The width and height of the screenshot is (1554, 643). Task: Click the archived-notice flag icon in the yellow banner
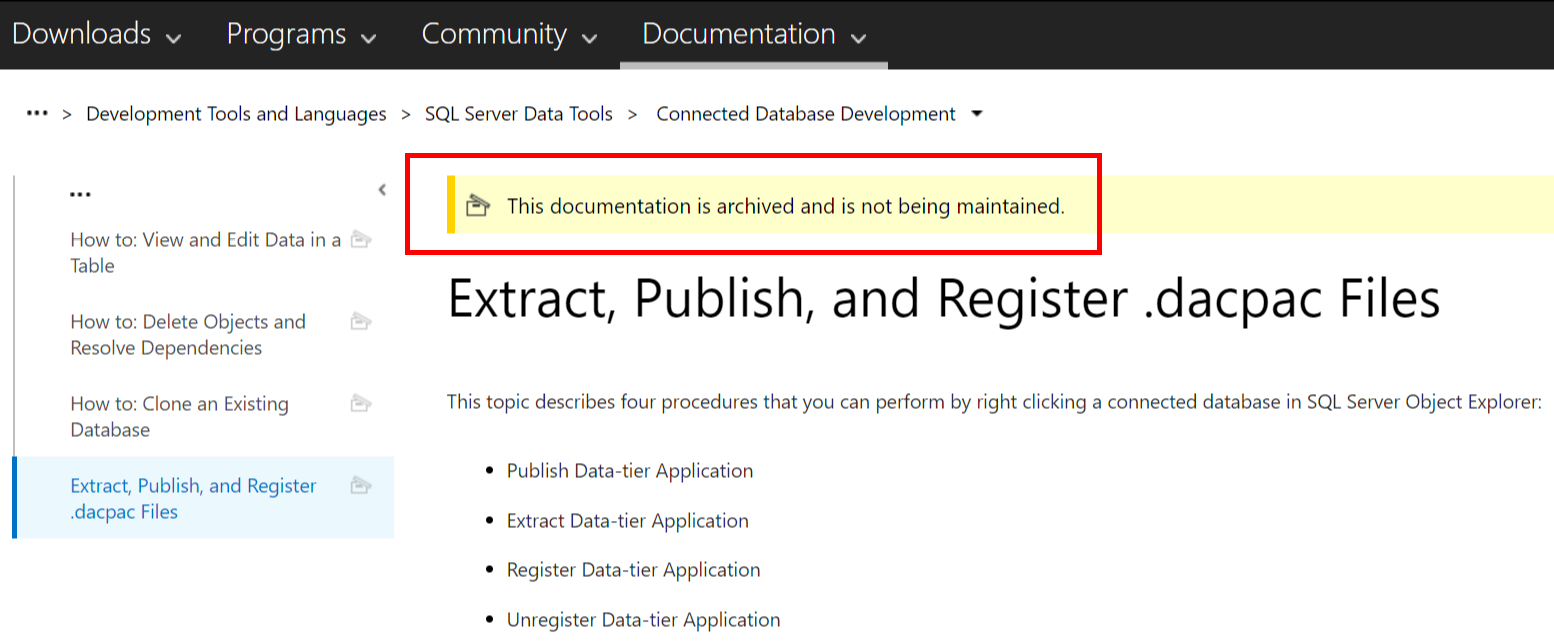[479, 205]
